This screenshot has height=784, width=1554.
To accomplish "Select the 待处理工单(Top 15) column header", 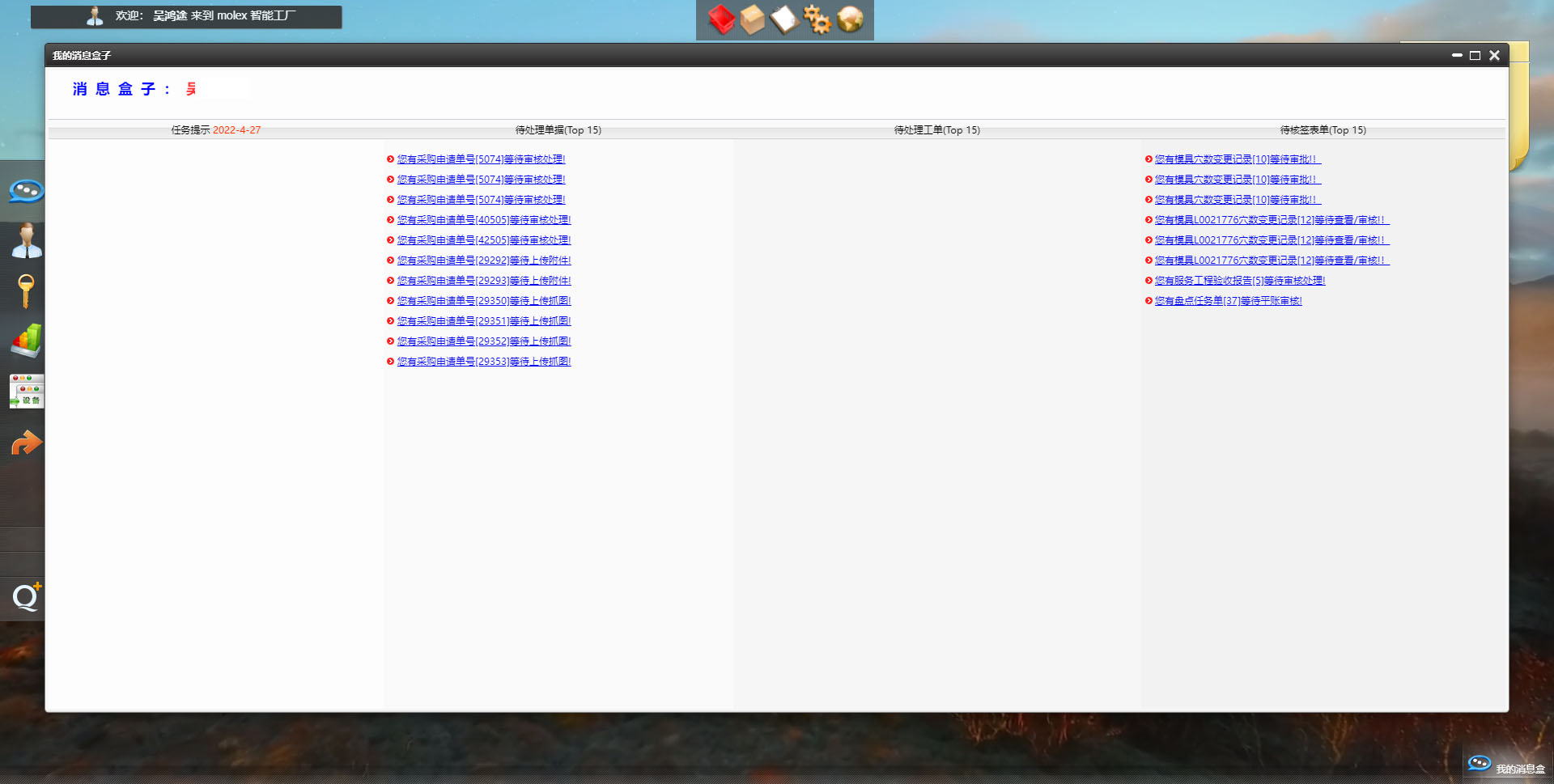I will [x=936, y=130].
